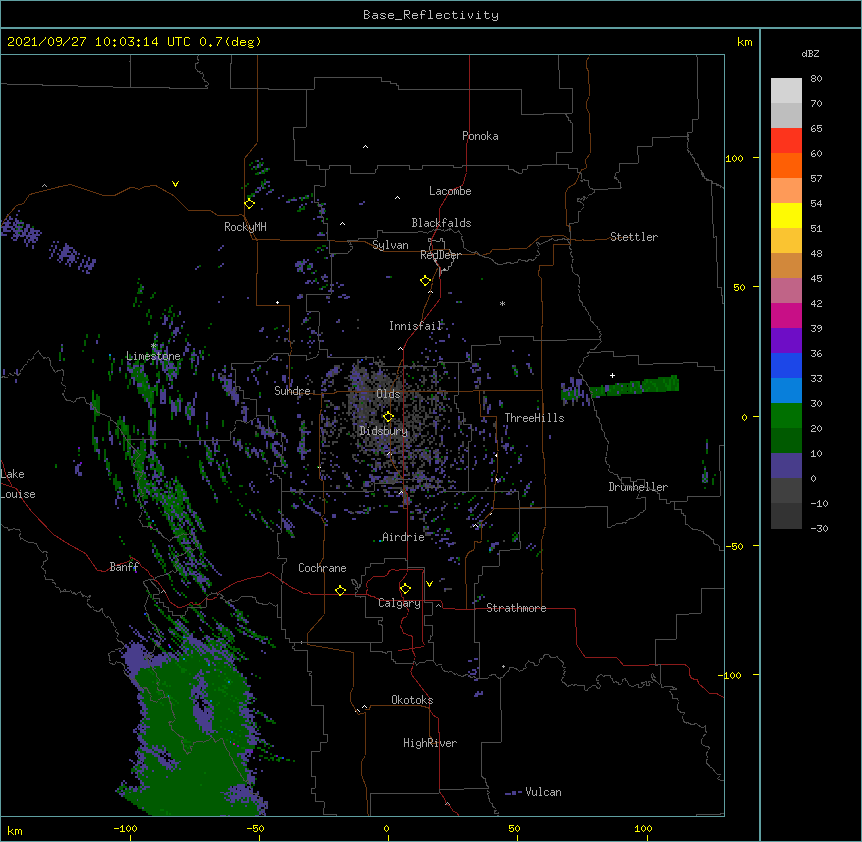Pick the dark green 20 dBZ swatch

tap(786, 441)
